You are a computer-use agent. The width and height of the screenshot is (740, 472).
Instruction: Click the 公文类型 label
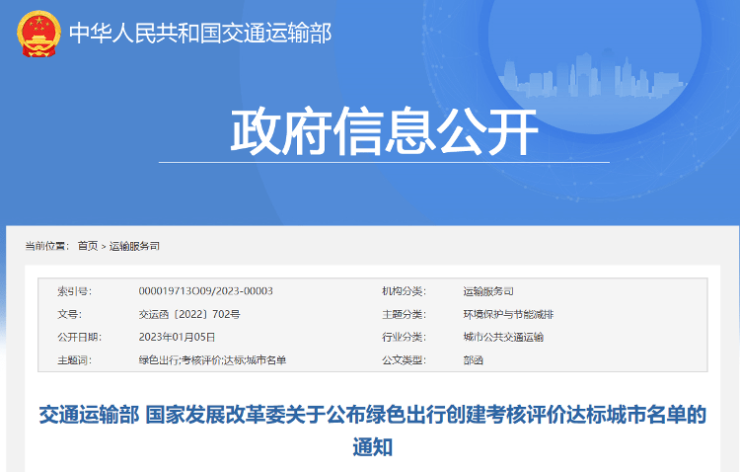pyautogui.click(x=404, y=360)
